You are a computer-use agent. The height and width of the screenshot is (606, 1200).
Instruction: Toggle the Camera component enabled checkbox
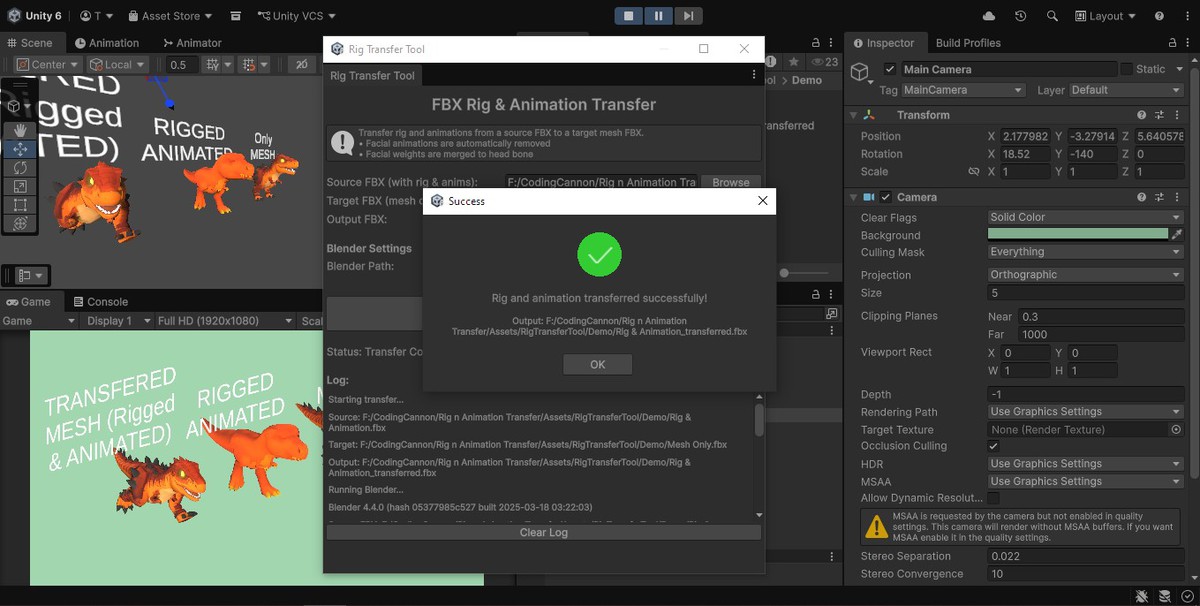tap(886, 197)
